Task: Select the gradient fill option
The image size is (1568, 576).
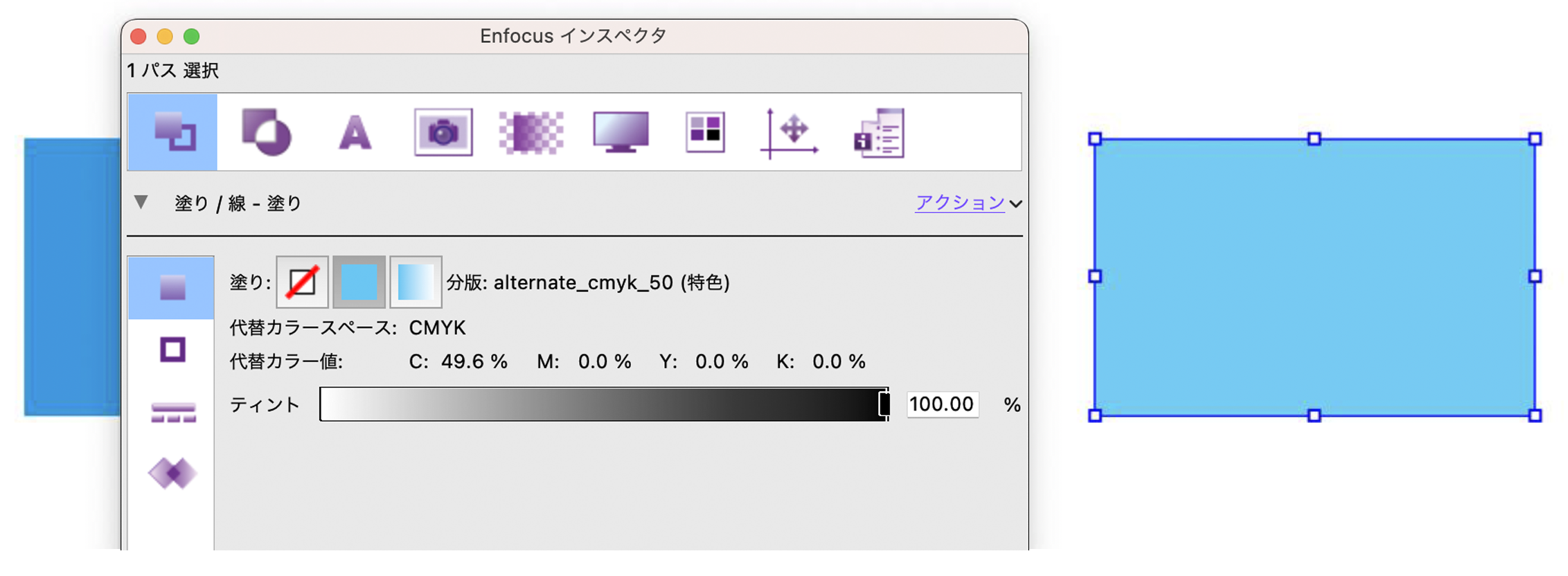Action: coord(416,282)
